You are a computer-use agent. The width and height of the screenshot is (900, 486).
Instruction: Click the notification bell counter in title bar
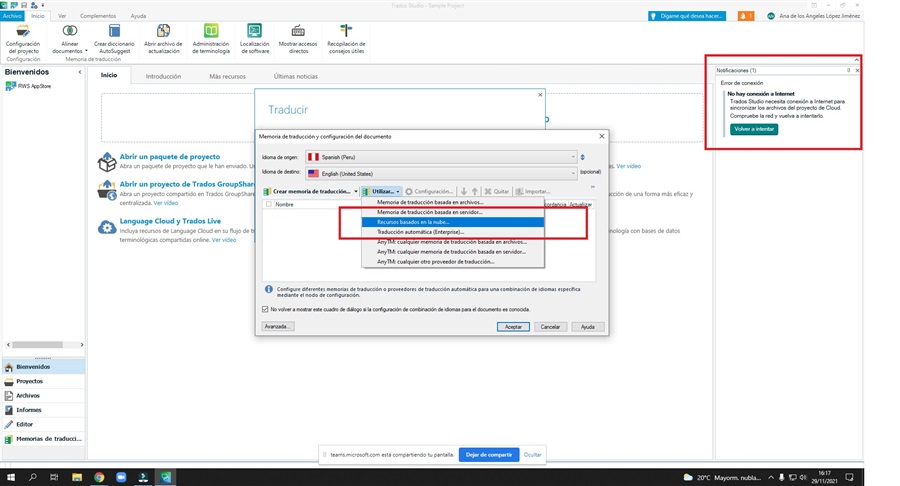point(746,16)
